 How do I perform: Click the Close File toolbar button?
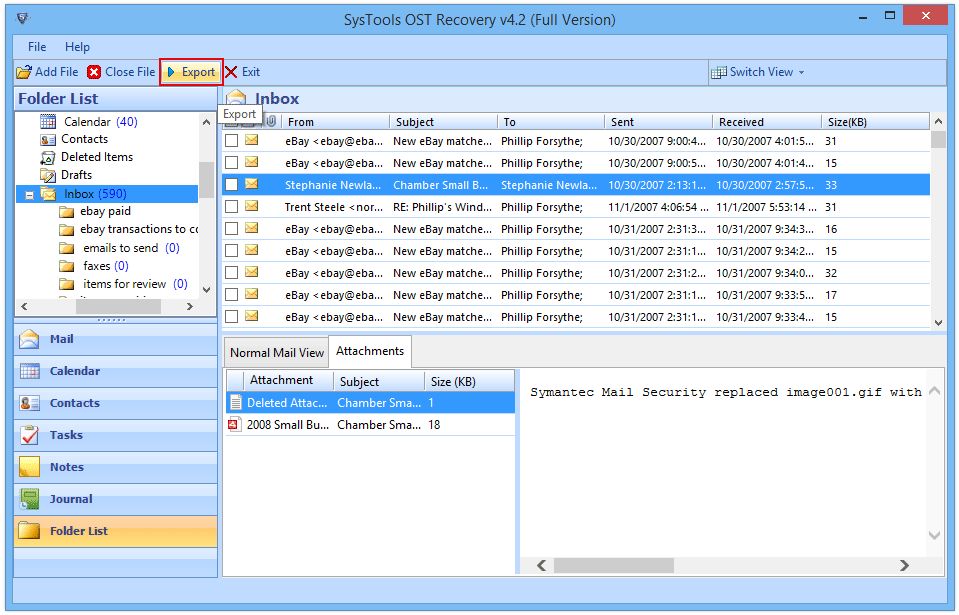click(x=121, y=72)
